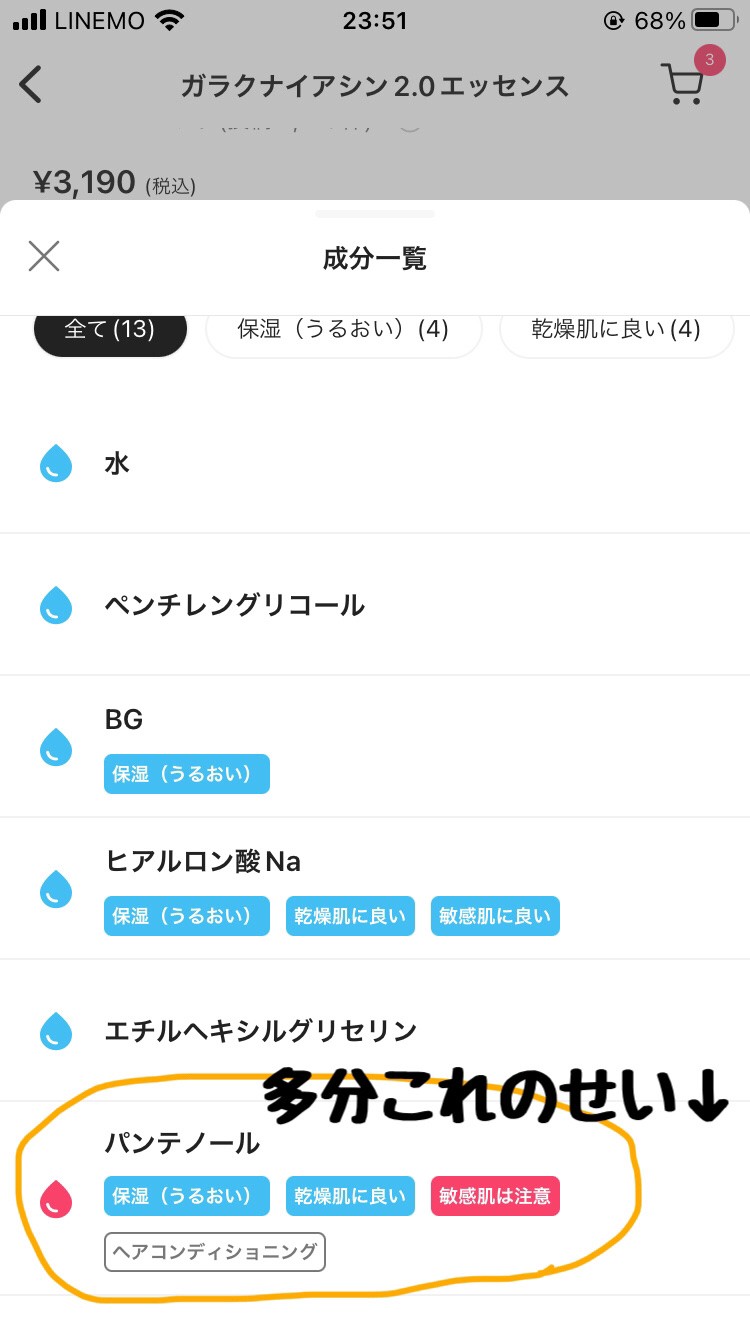Image resolution: width=750 pixels, height=1334 pixels.
Task: Filter by 保湿（うるおい）(4) tab
Action: pyautogui.click(x=343, y=330)
